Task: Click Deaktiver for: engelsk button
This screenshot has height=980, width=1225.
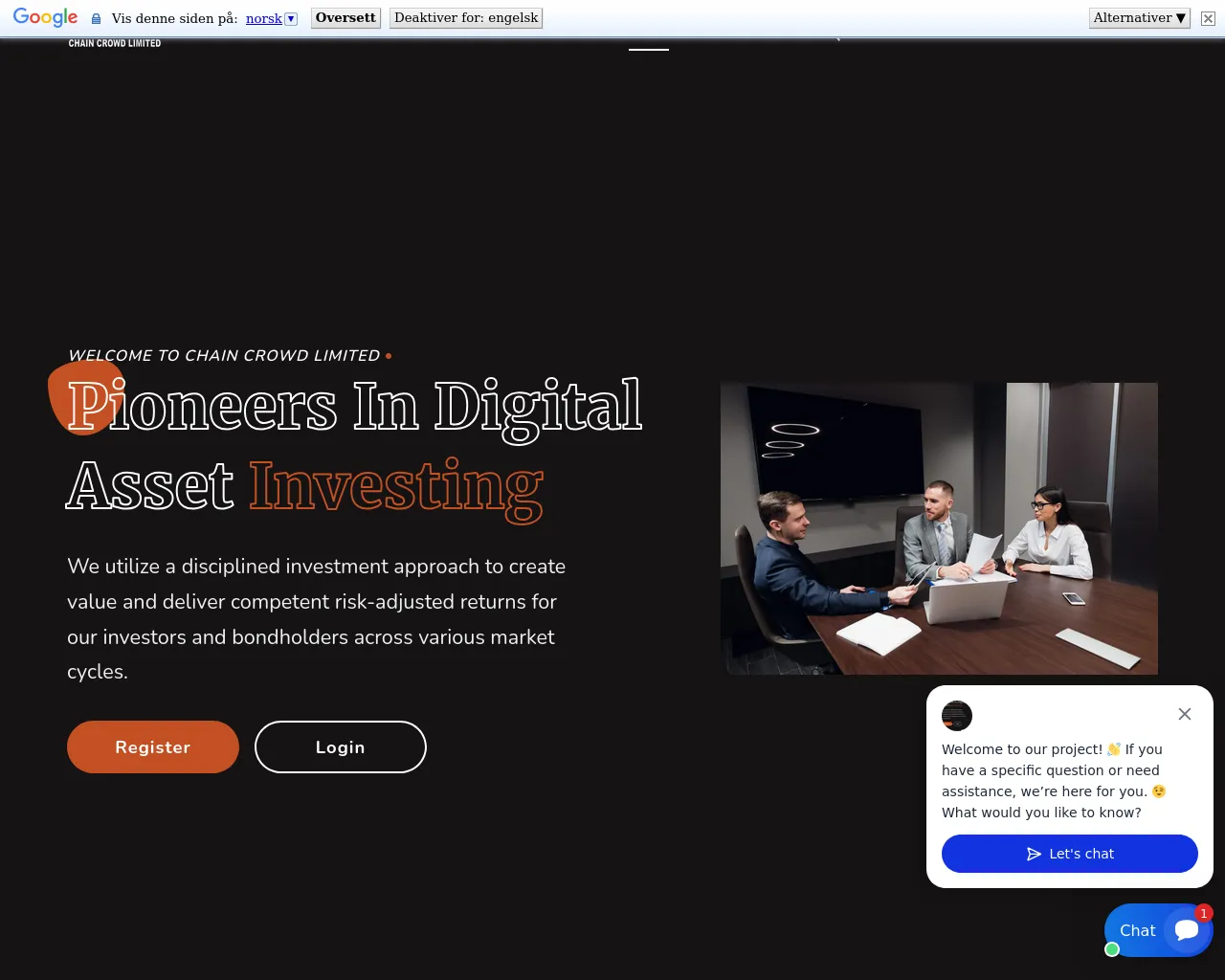Action: 466,18
